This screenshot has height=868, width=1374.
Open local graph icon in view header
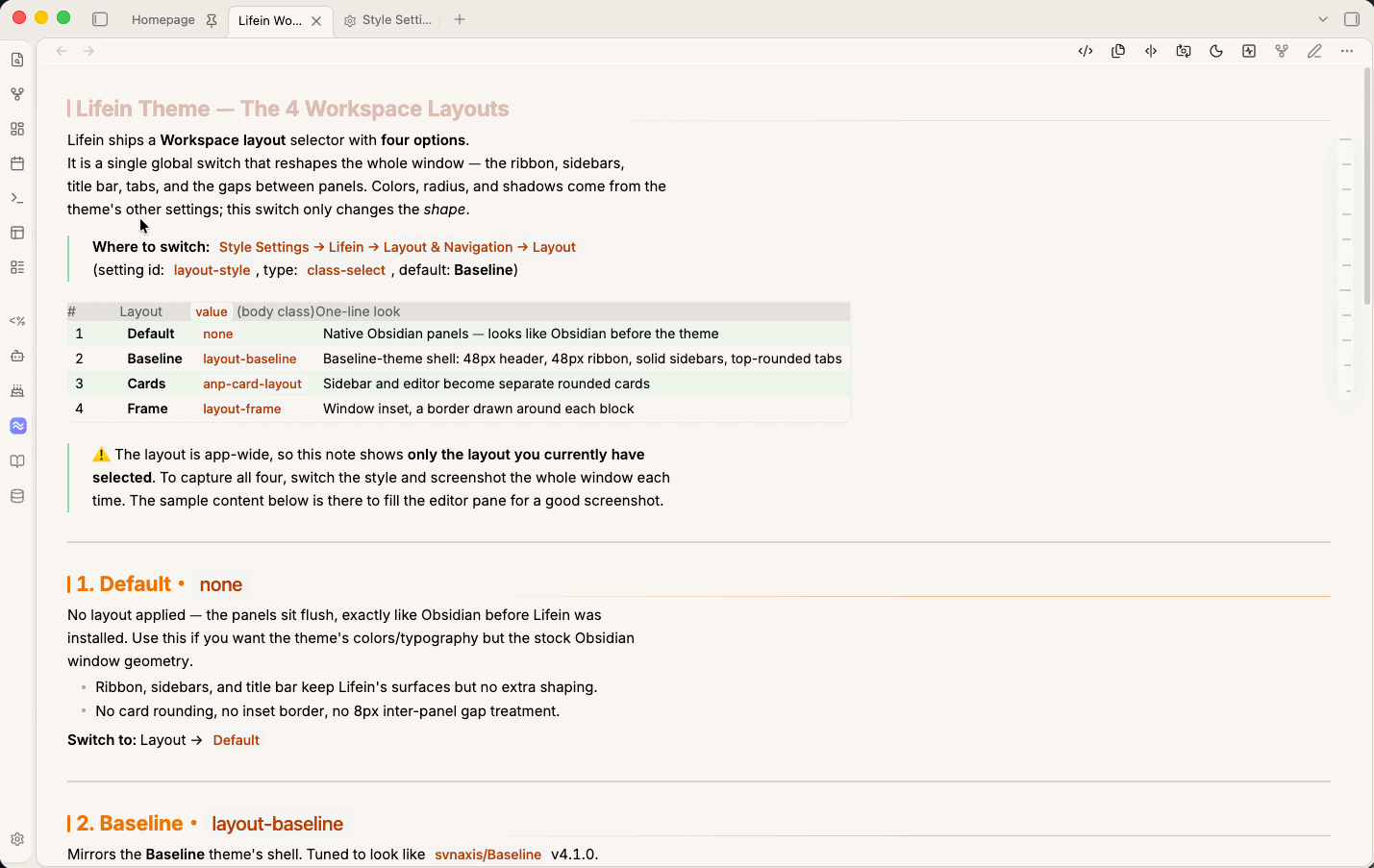click(x=1282, y=51)
